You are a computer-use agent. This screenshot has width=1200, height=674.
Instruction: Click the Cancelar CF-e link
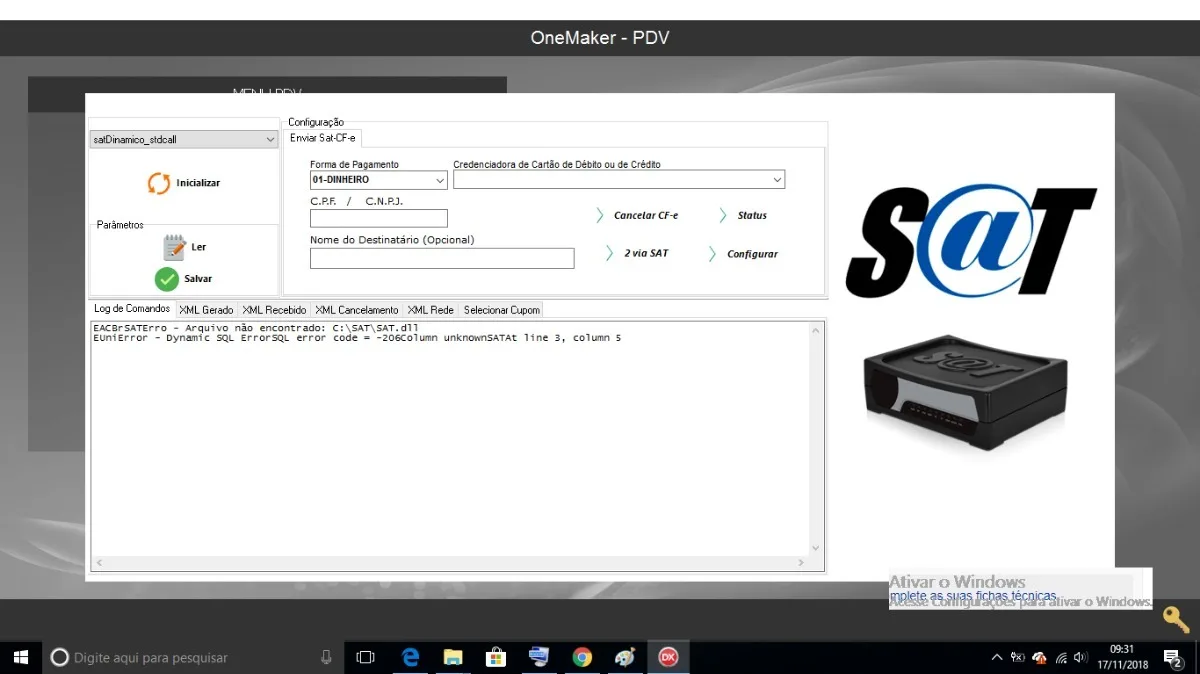pos(646,215)
